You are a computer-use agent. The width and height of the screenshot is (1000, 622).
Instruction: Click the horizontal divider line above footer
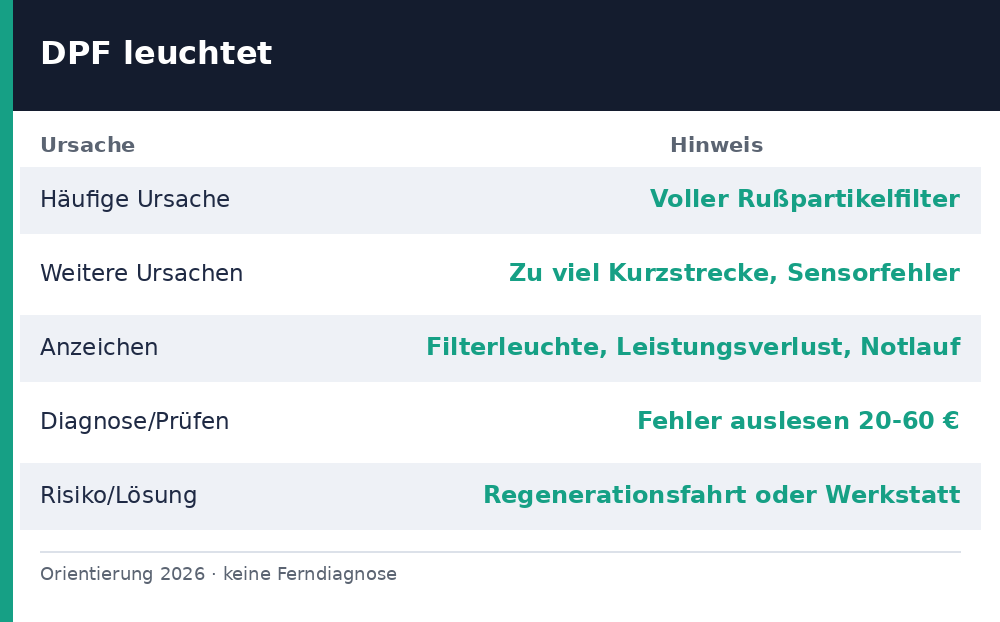click(500, 552)
